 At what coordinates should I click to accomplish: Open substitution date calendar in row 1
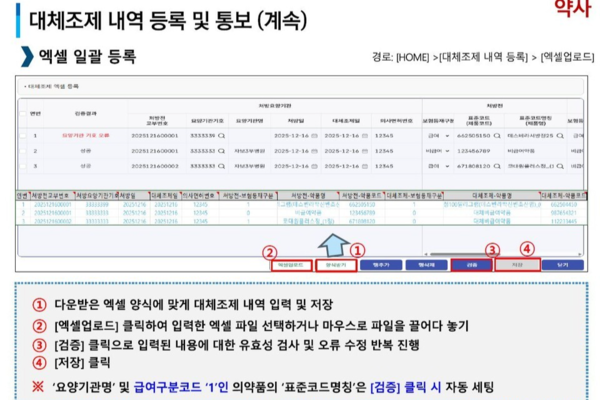point(365,136)
